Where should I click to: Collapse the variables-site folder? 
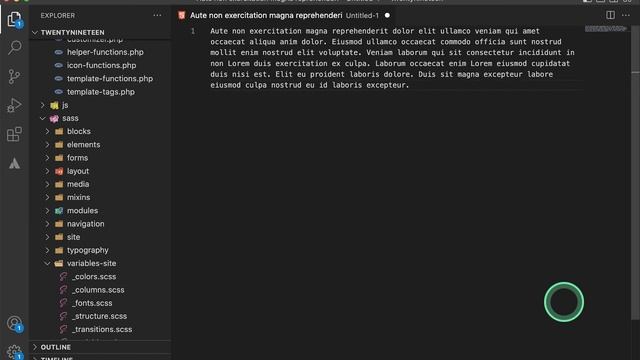pyautogui.click(x=48, y=263)
